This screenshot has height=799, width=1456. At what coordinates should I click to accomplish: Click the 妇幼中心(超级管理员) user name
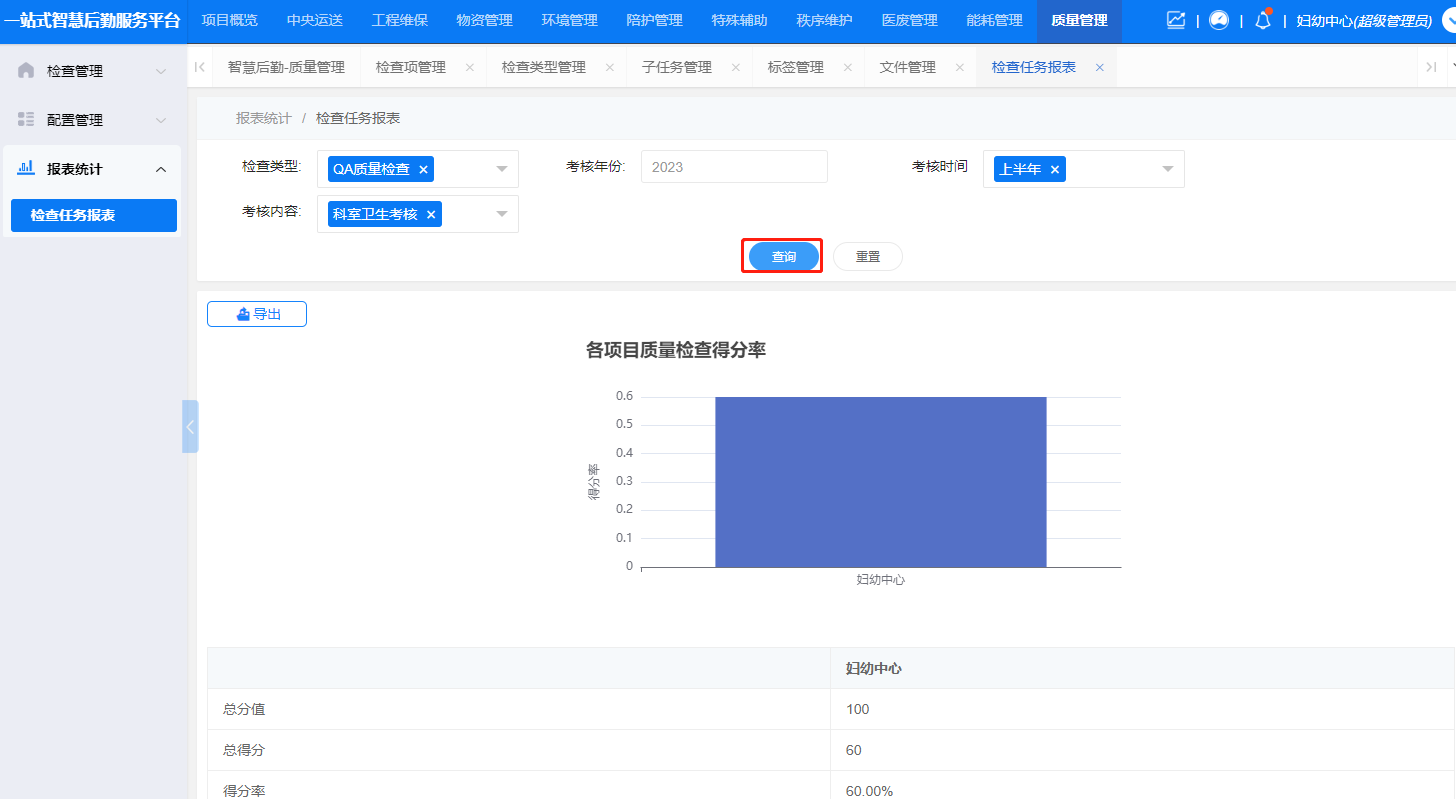1364,21
